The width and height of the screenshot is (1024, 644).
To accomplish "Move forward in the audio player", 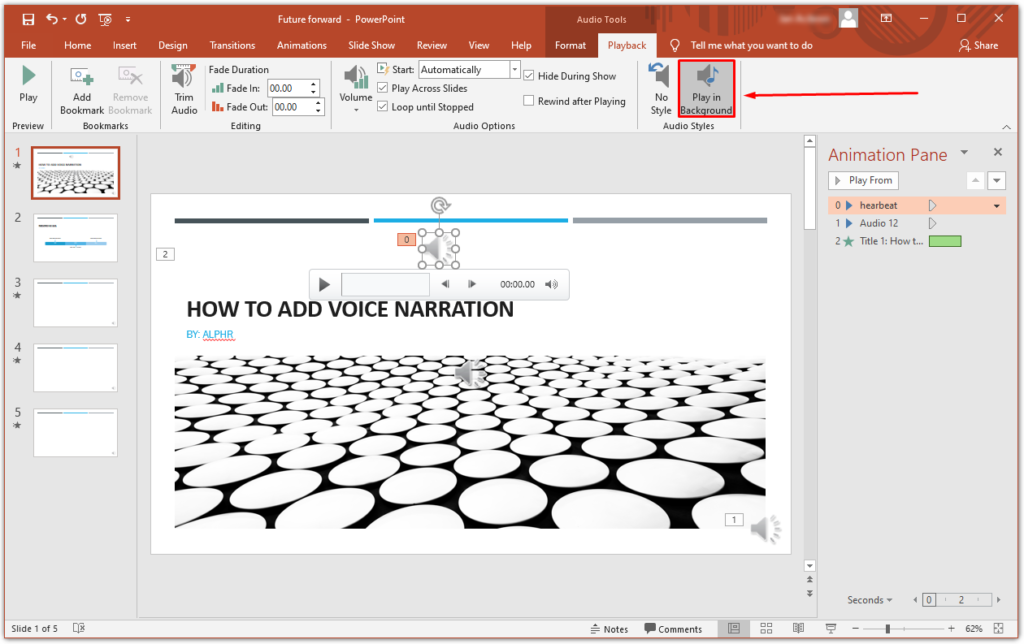I will (472, 284).
